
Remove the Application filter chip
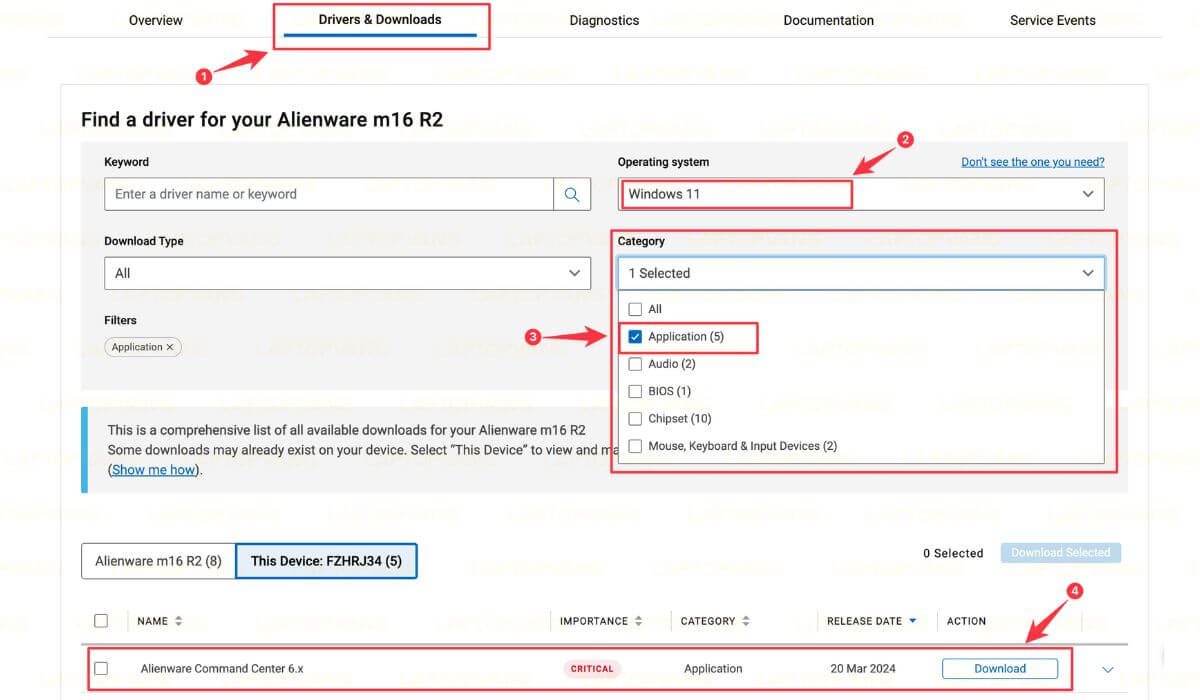(170, 347)
